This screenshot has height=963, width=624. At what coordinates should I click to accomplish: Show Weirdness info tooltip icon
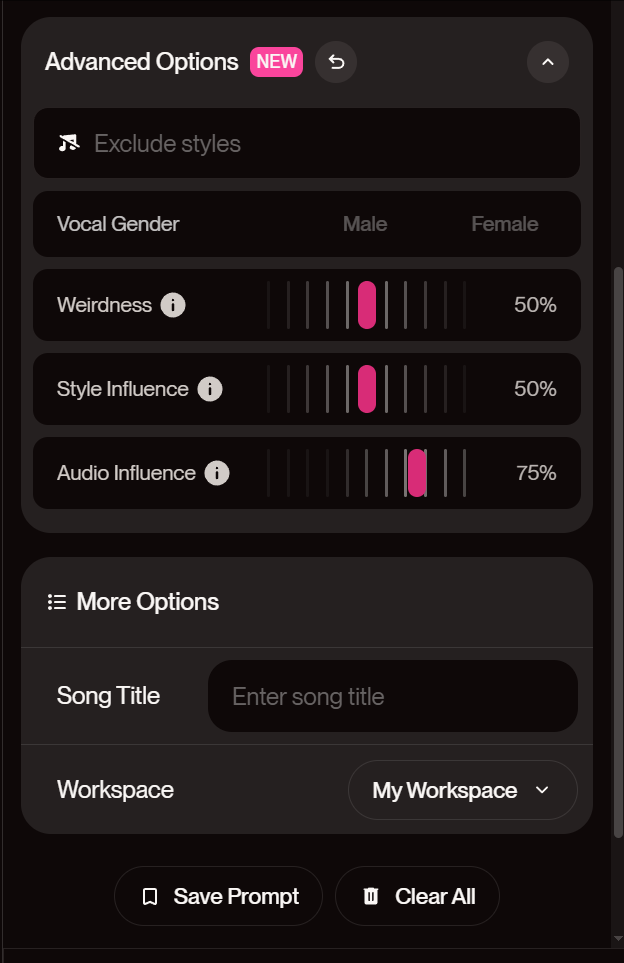(173, 305)
